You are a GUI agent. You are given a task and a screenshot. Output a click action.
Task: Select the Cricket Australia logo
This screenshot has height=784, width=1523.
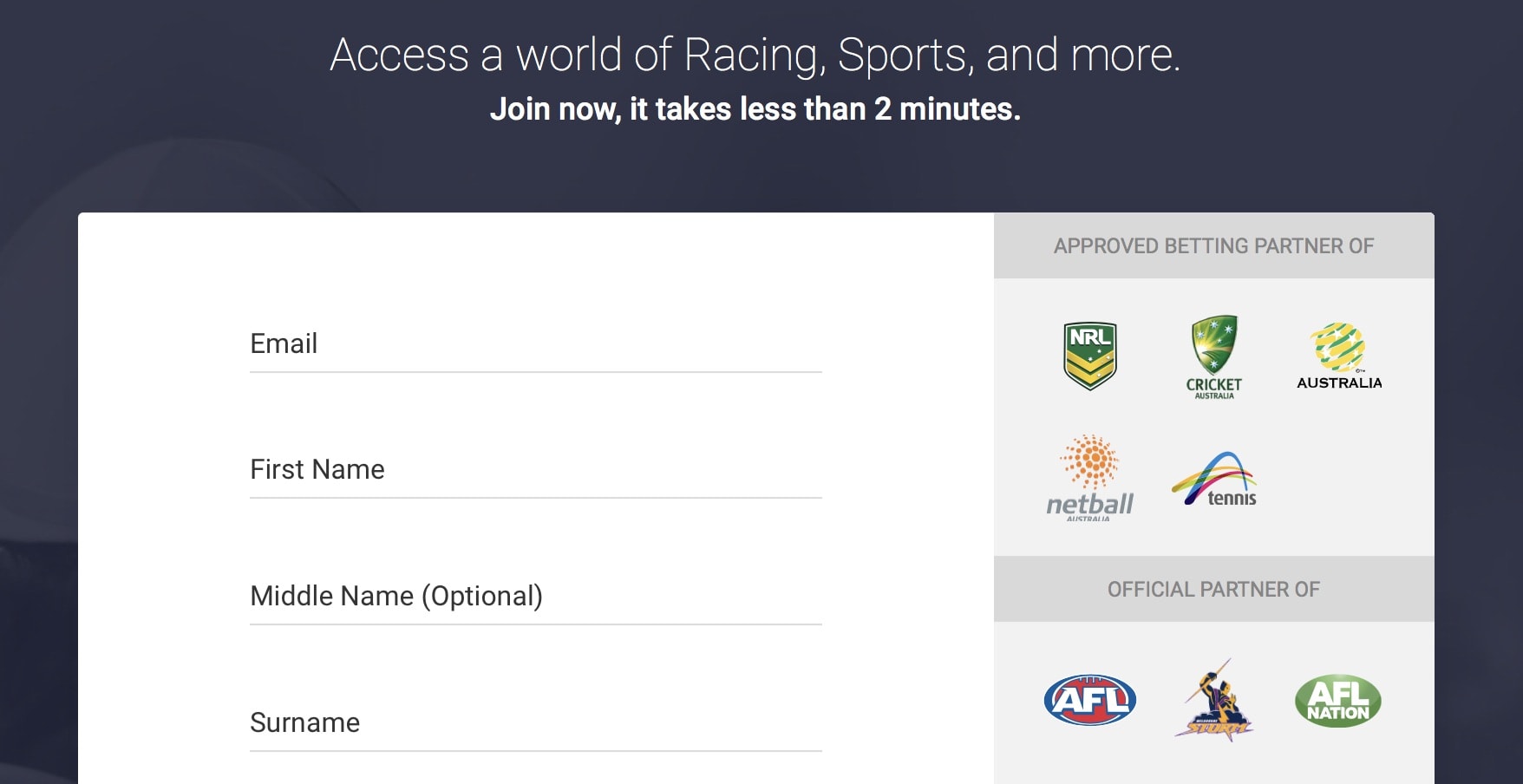[1214, 357]
